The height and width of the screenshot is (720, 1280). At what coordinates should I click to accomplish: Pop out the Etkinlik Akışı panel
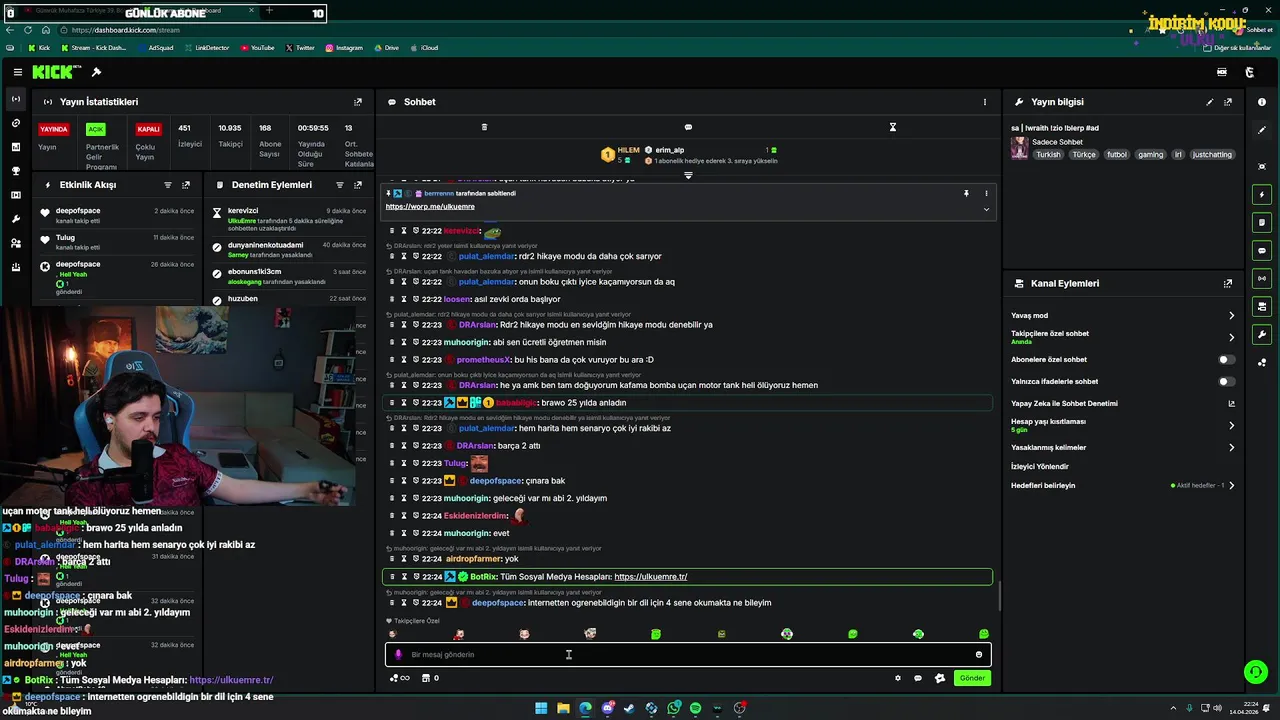[x=186, y=185]
